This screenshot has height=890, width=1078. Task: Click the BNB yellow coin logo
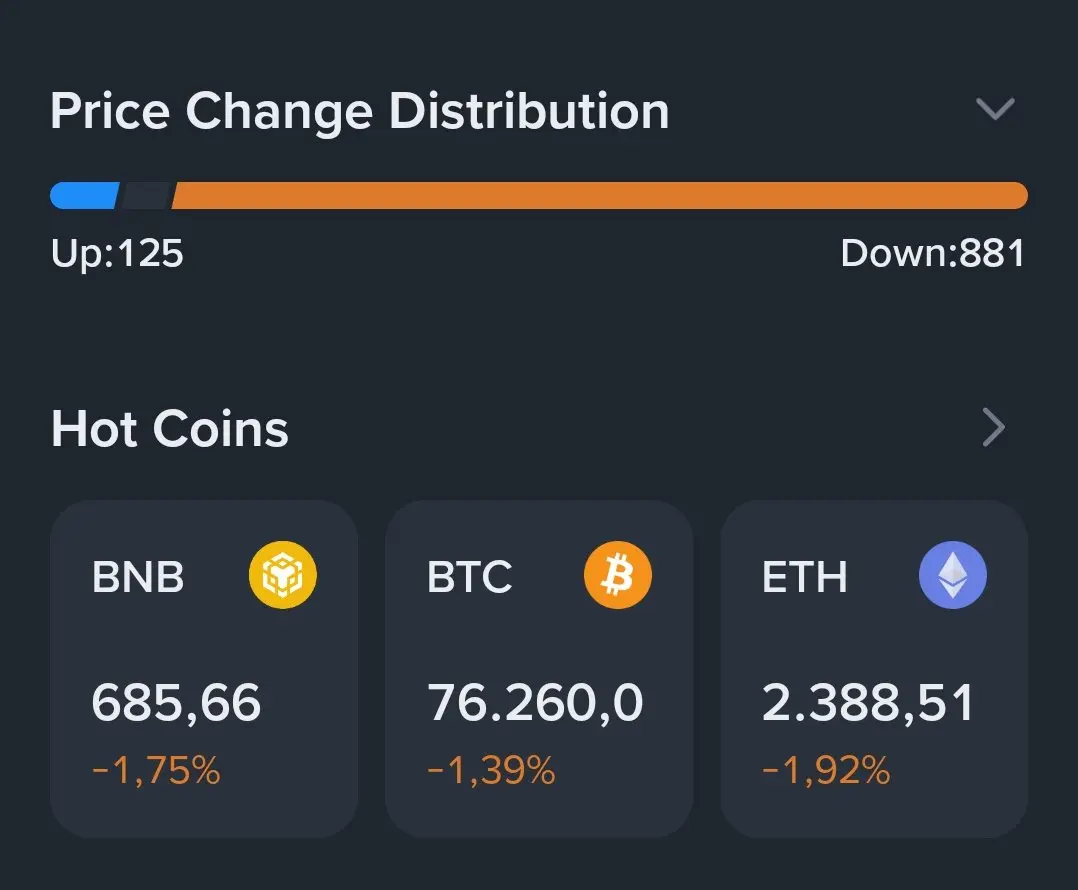coord(283,575)
